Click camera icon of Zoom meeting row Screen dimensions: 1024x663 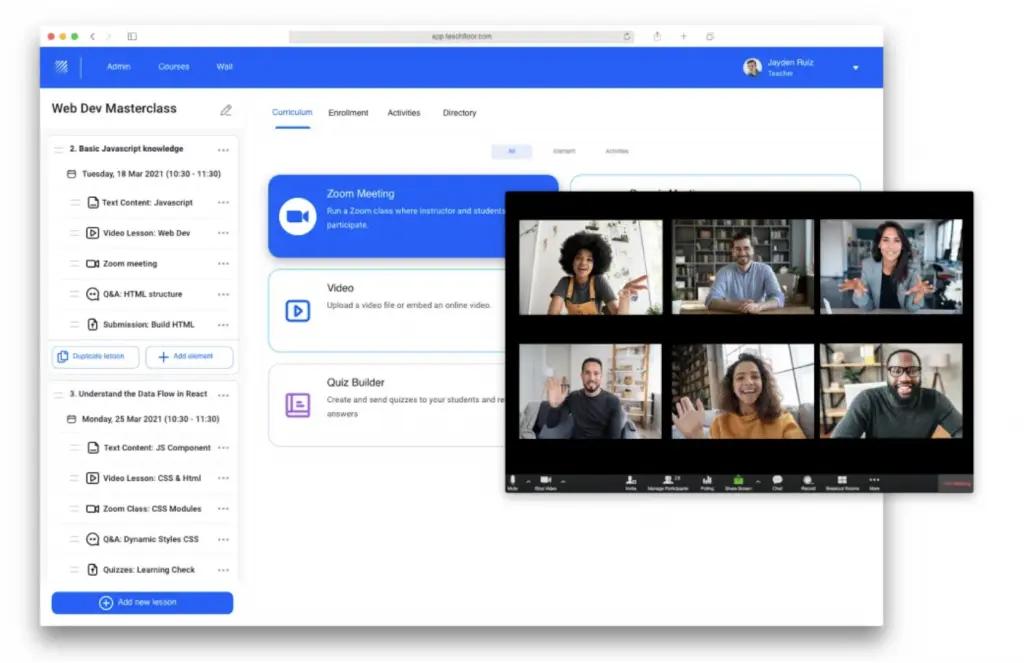click(93, 264)
